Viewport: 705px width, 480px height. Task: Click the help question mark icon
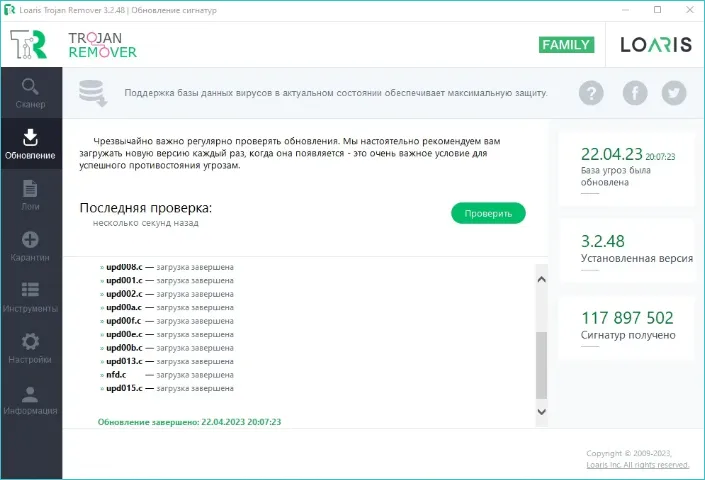point(591,93)
